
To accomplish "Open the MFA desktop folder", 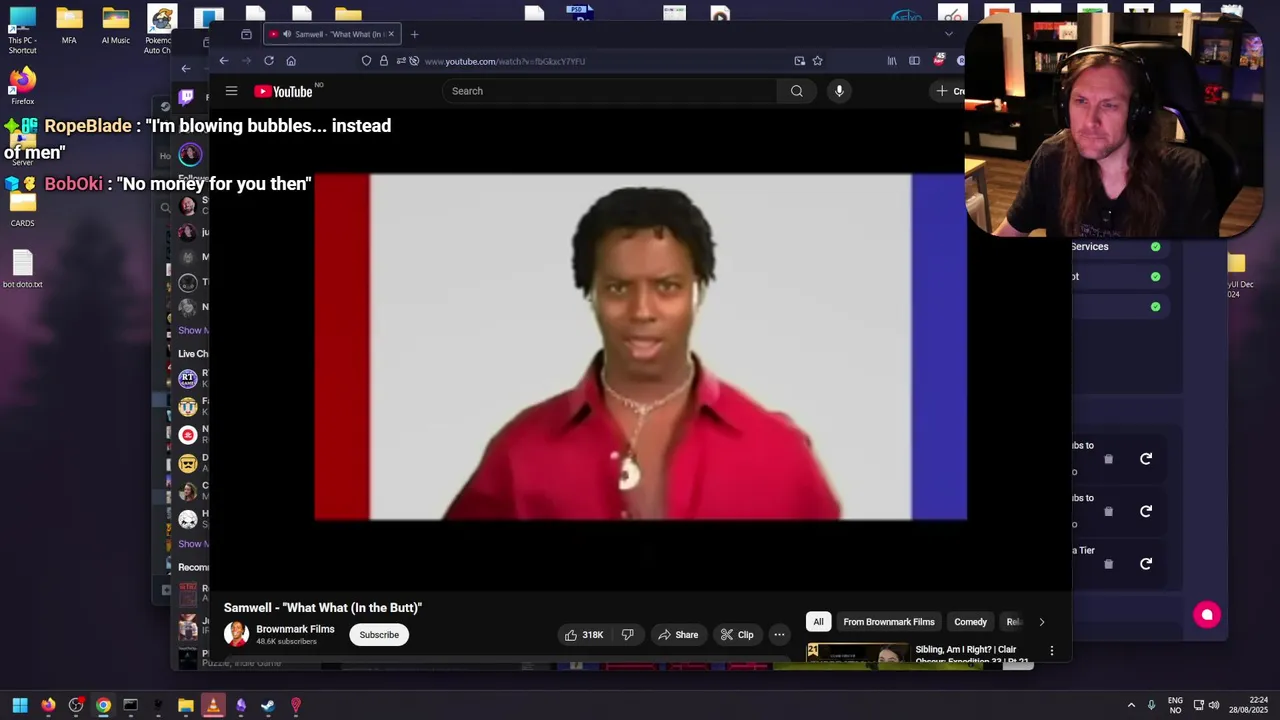I will [x=69, y=26].
